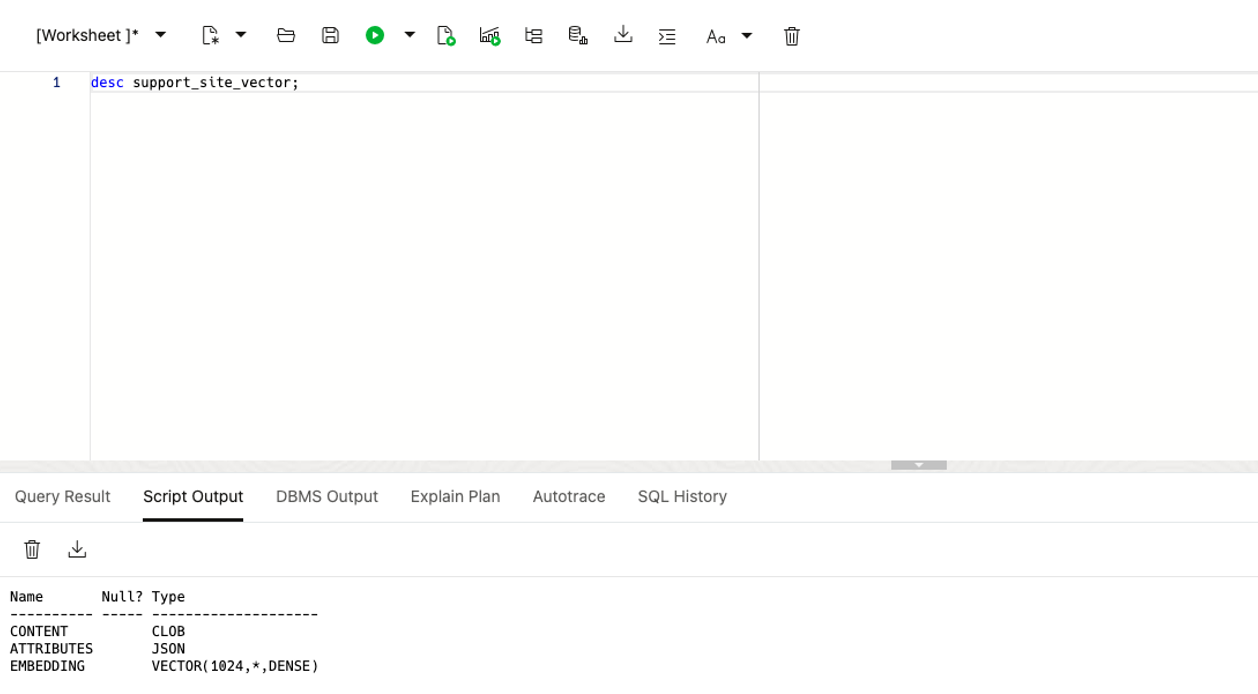Clear the editor with trash icon
1258x694 pixels.
pos(792,36)
